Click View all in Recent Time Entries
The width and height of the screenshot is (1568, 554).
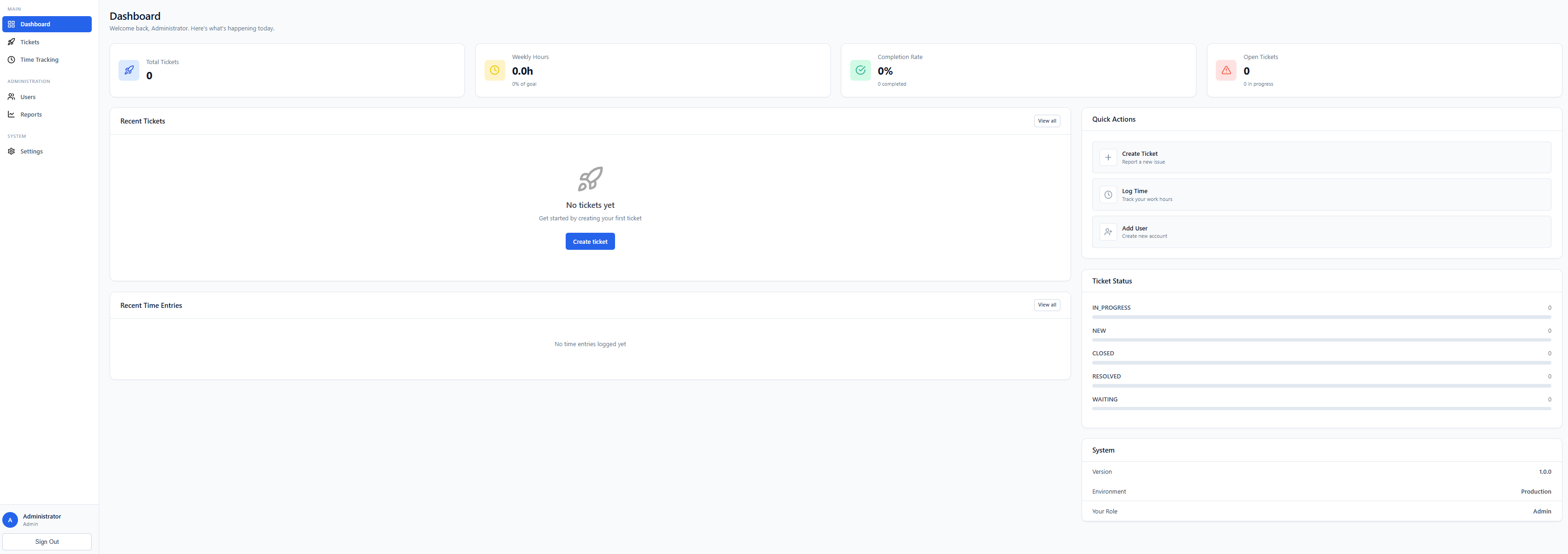tap(1047, 305)
